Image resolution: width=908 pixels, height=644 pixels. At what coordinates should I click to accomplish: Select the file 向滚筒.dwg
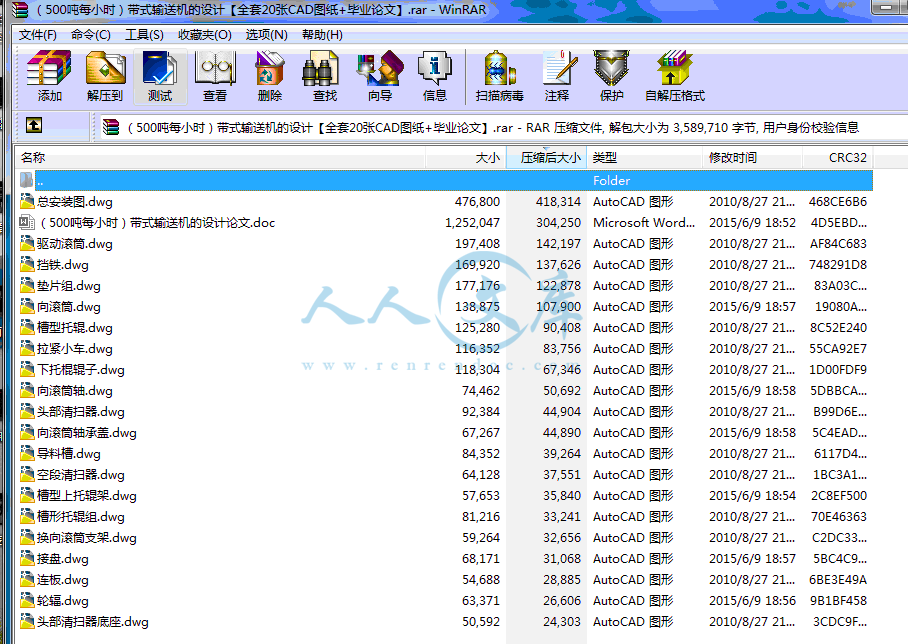point(69,306)
